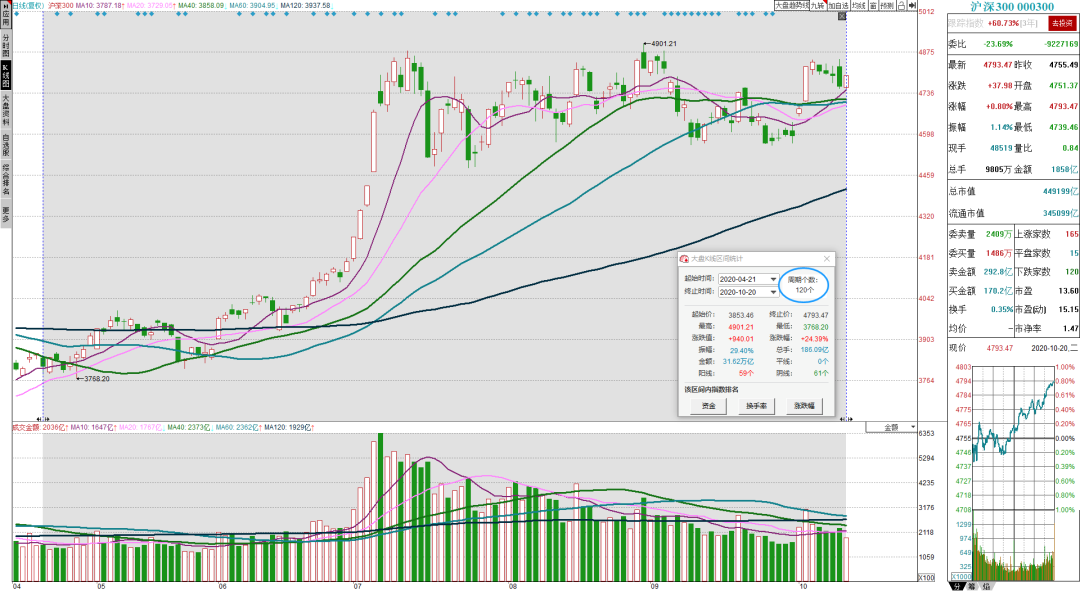This screenshot has width=1080, height=591.
Task: Click the 九转 indicator button
Action: tap(818, 5)
